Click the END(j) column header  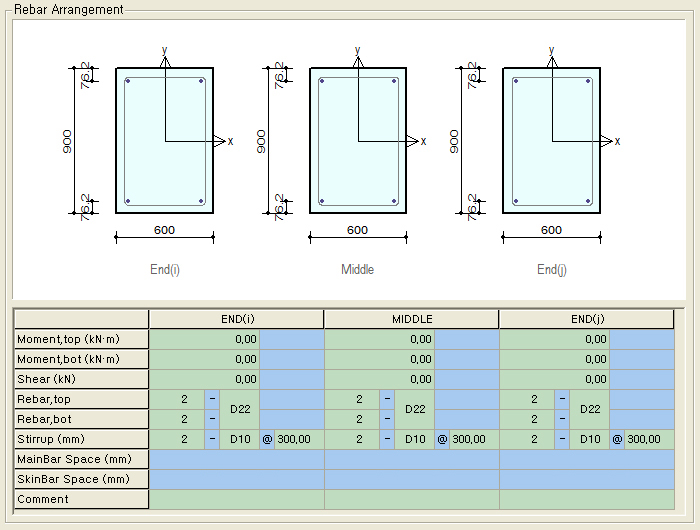[x=587, y=319]
